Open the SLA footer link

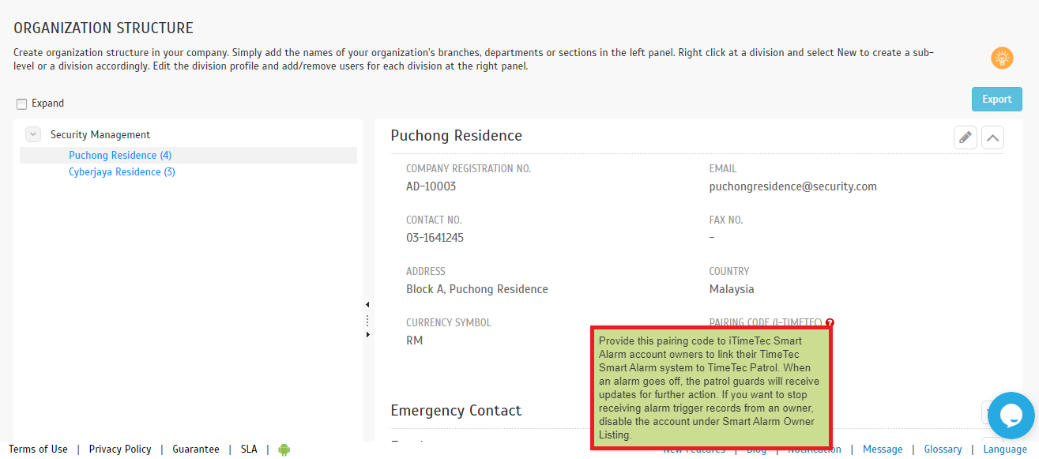[x=248, y=449]
